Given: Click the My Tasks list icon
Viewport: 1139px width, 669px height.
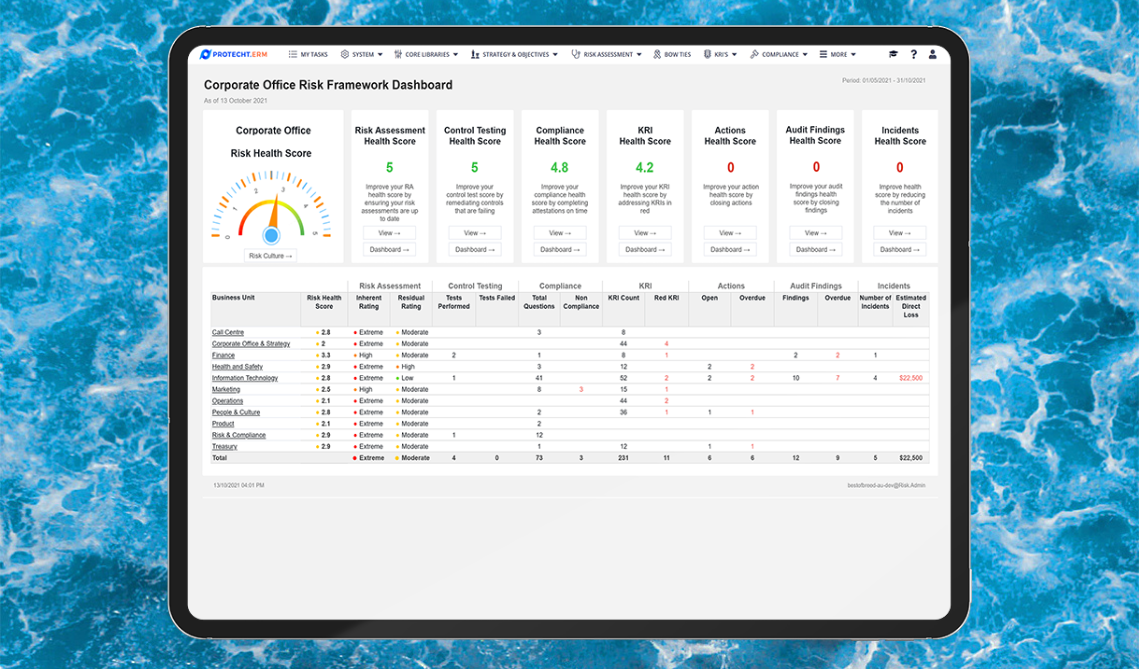Looking at the screenshot, I should pos(293,55).
